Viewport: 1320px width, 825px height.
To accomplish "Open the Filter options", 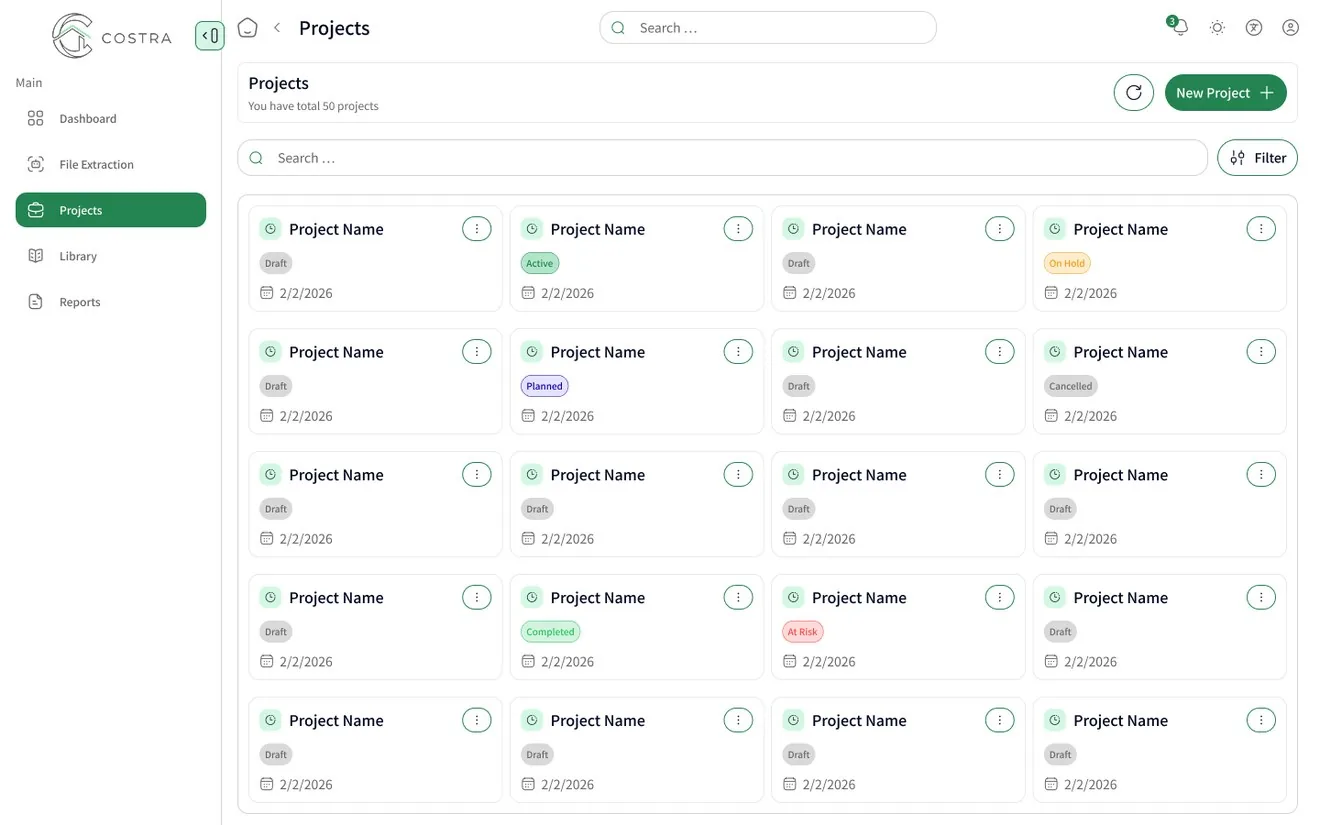I will [x=1258, y=158].
